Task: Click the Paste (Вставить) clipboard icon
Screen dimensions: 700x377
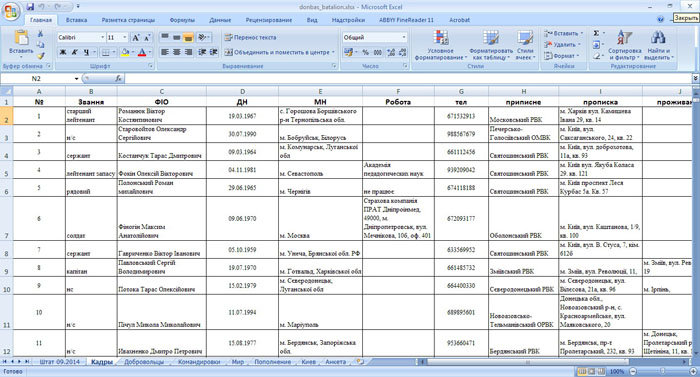Action: point(21,38)
